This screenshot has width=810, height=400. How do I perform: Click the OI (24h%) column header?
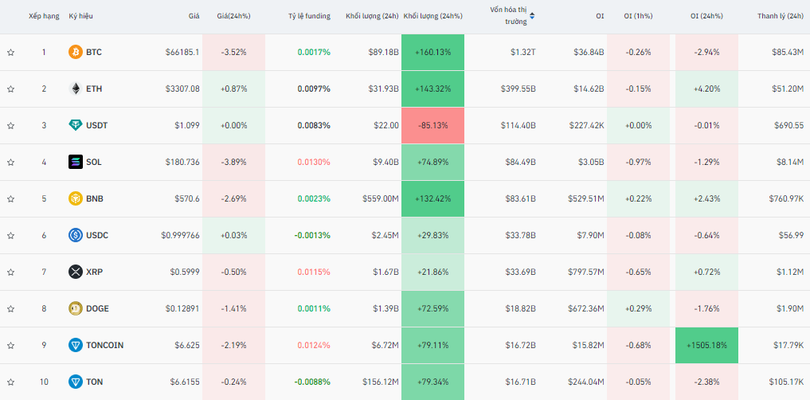(709, 17)
